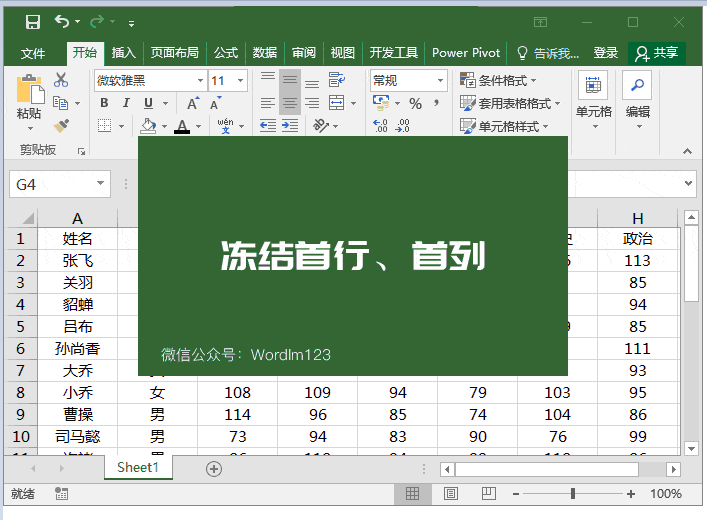Click the text orientation icon
Viewport: 707px width, 520px height.
(321, 125)
